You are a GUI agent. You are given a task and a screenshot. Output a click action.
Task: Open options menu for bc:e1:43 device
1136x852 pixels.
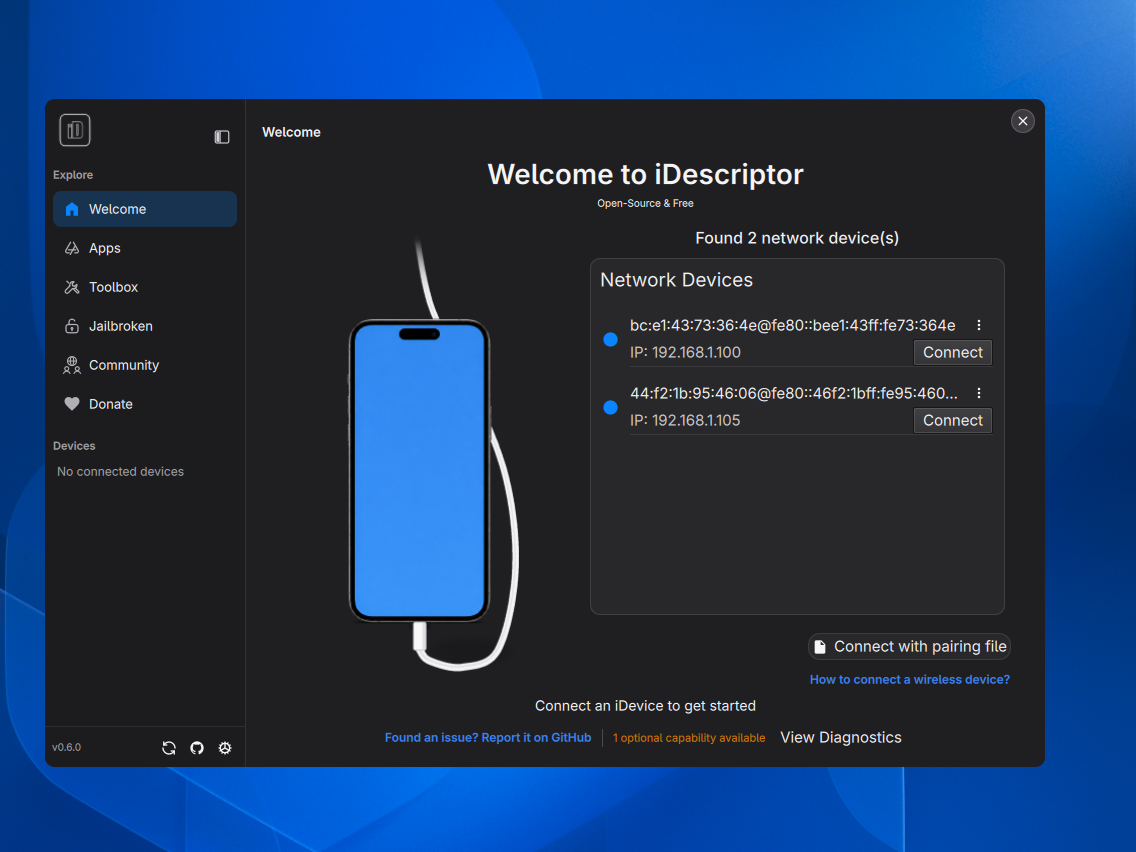point(979,325)
